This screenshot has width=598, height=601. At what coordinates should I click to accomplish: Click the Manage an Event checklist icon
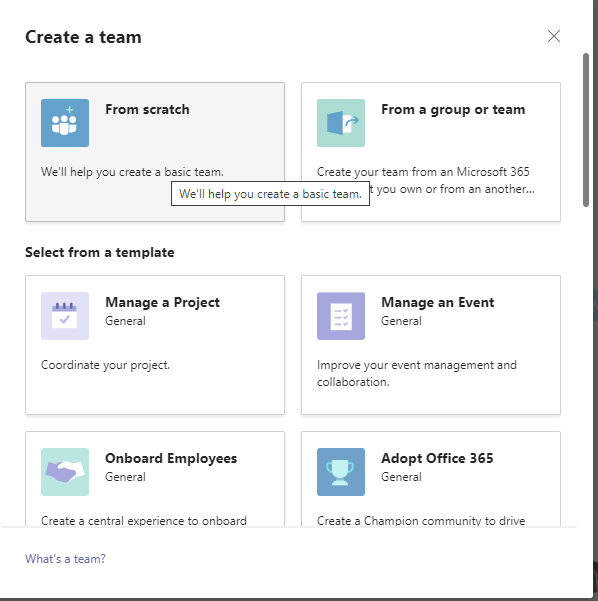click(x=341, y=316)
